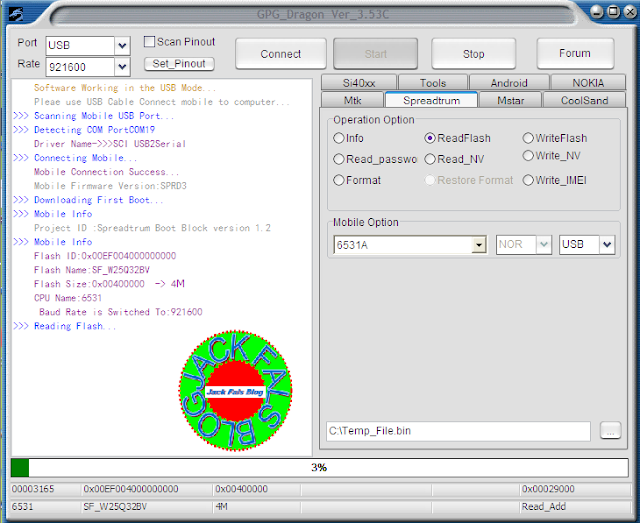
Task: Click the Start button
Action: click(x=376, y=54)
